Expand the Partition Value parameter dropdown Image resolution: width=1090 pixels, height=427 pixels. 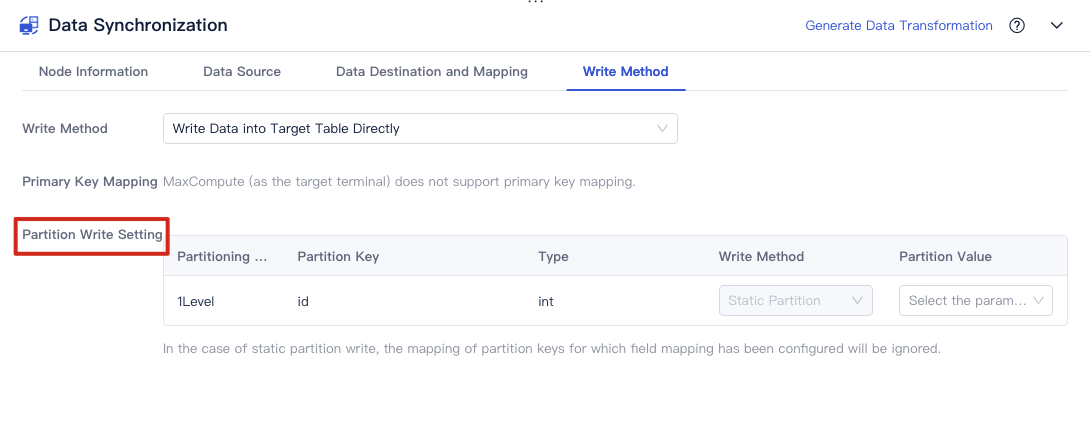click(x=975, y=301)
